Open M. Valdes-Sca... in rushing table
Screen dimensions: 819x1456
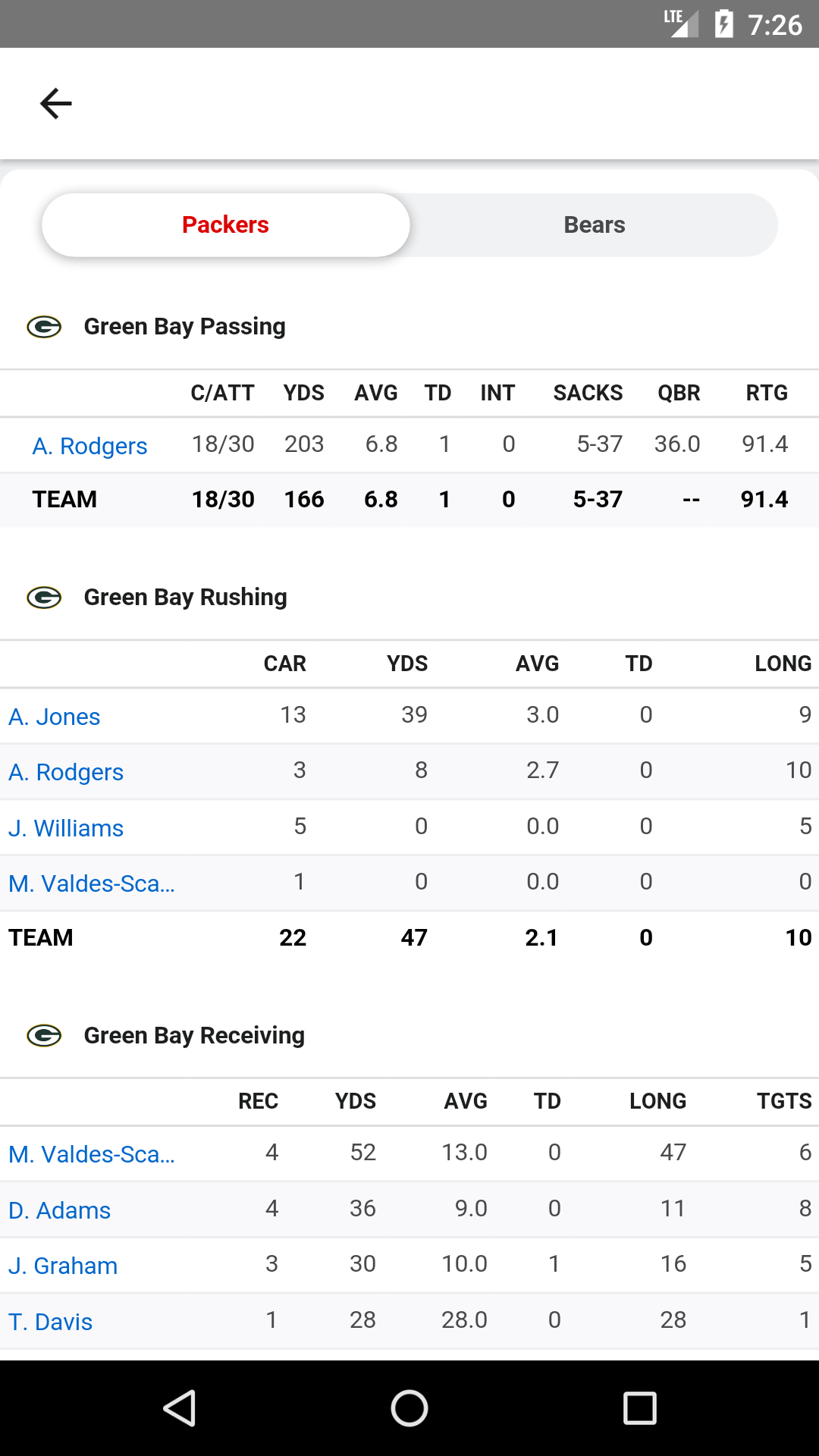pos(92,883)
